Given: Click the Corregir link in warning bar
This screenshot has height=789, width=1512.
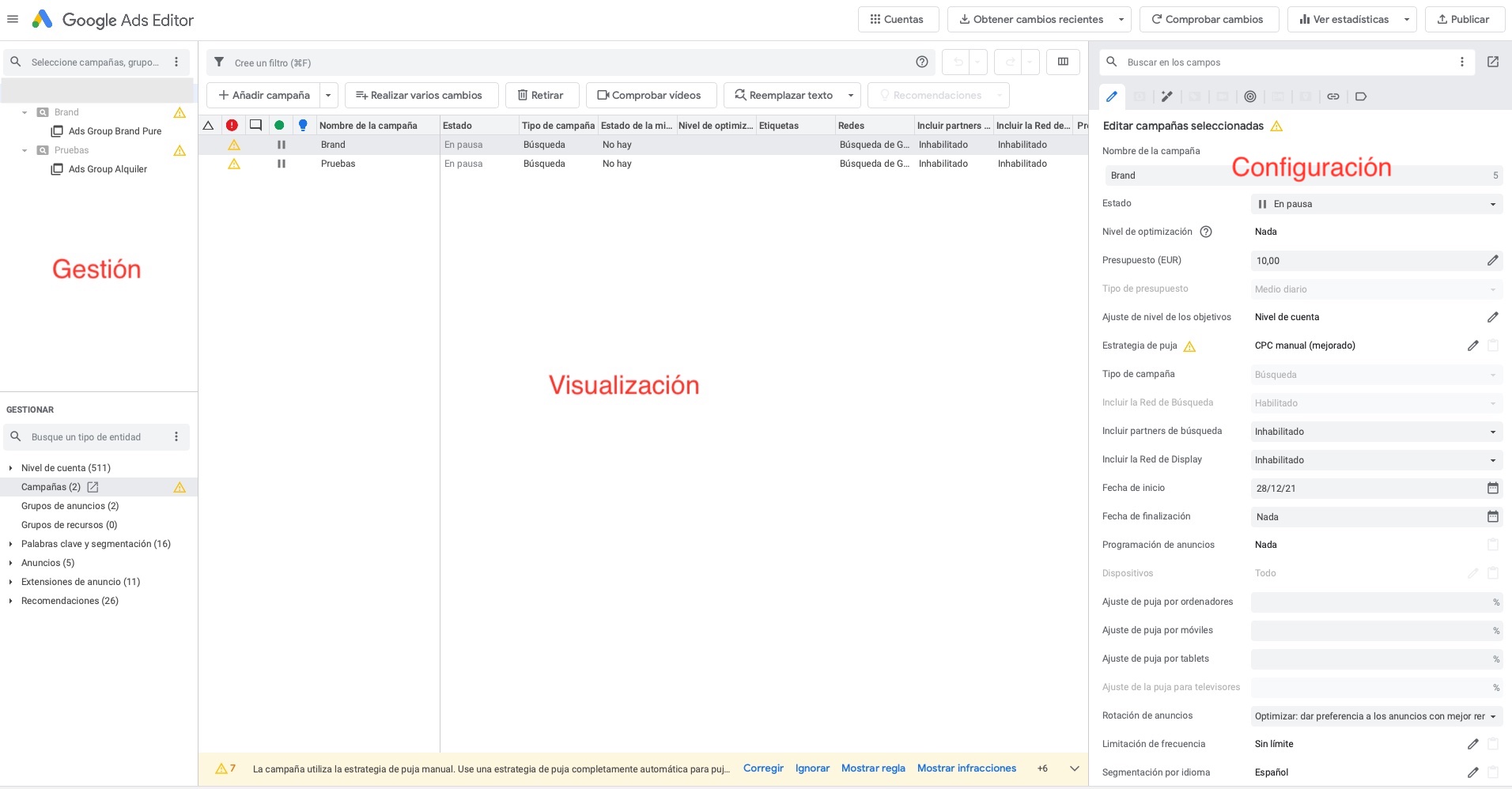Looking at the screenshot, I should (x=763, y=768).
